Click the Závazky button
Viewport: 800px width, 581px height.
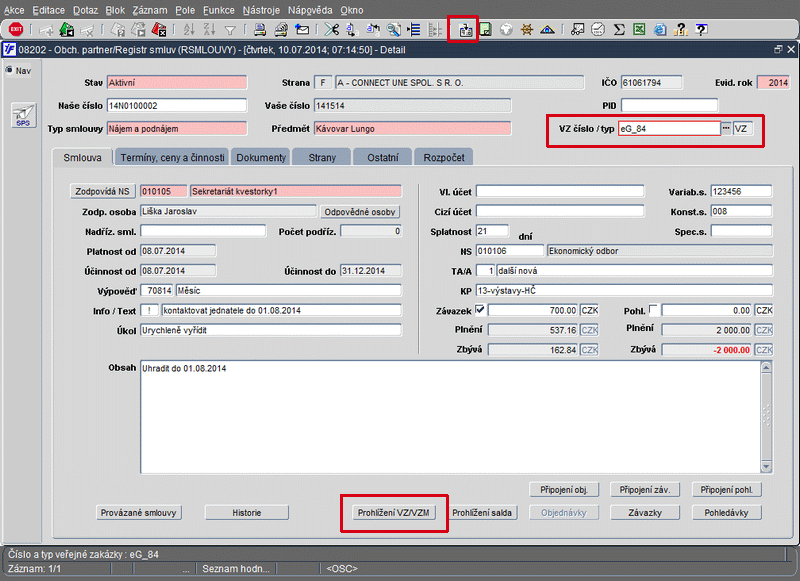coord(645,513)
